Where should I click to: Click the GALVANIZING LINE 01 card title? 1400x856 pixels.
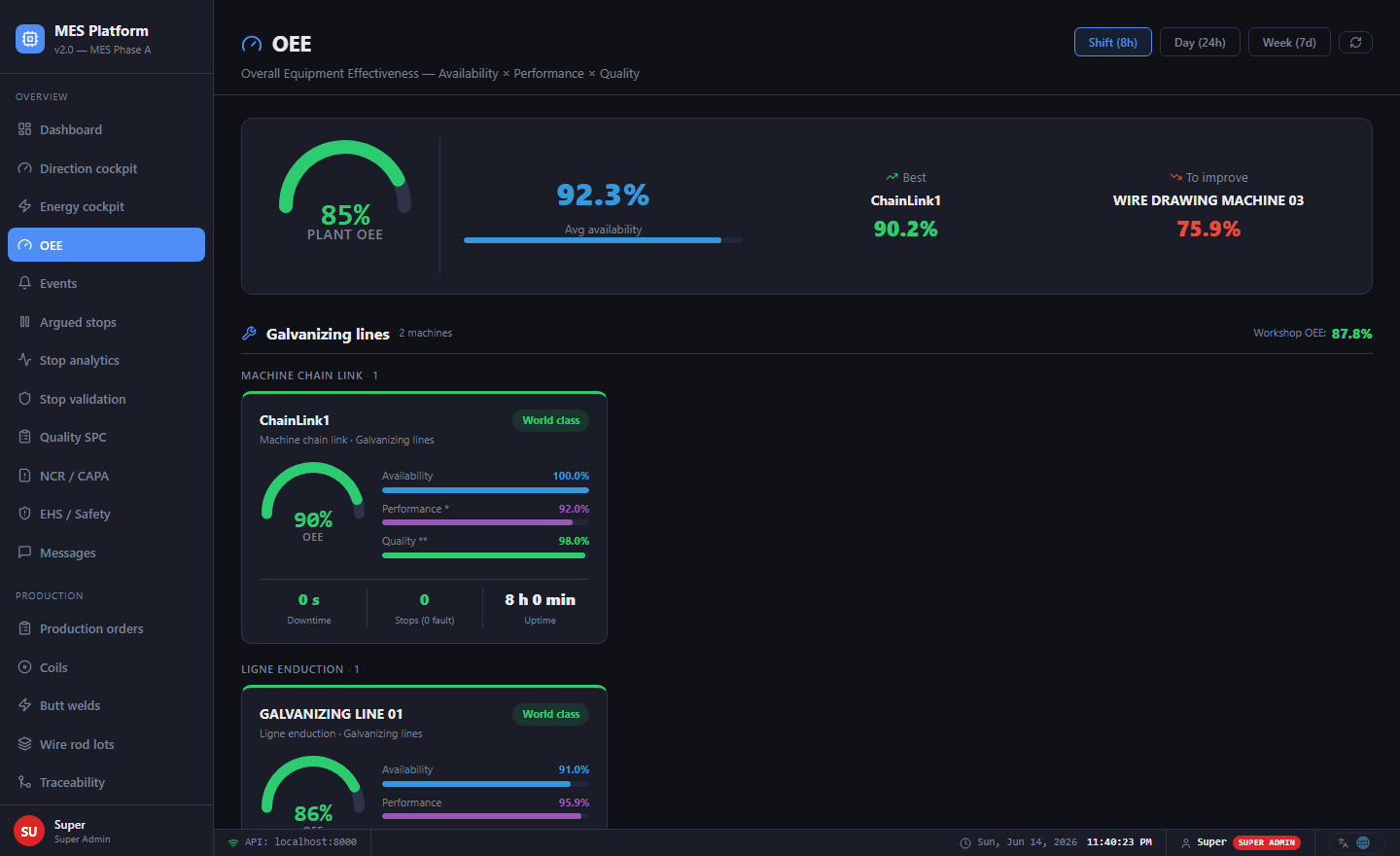click(x=331, y=714)
